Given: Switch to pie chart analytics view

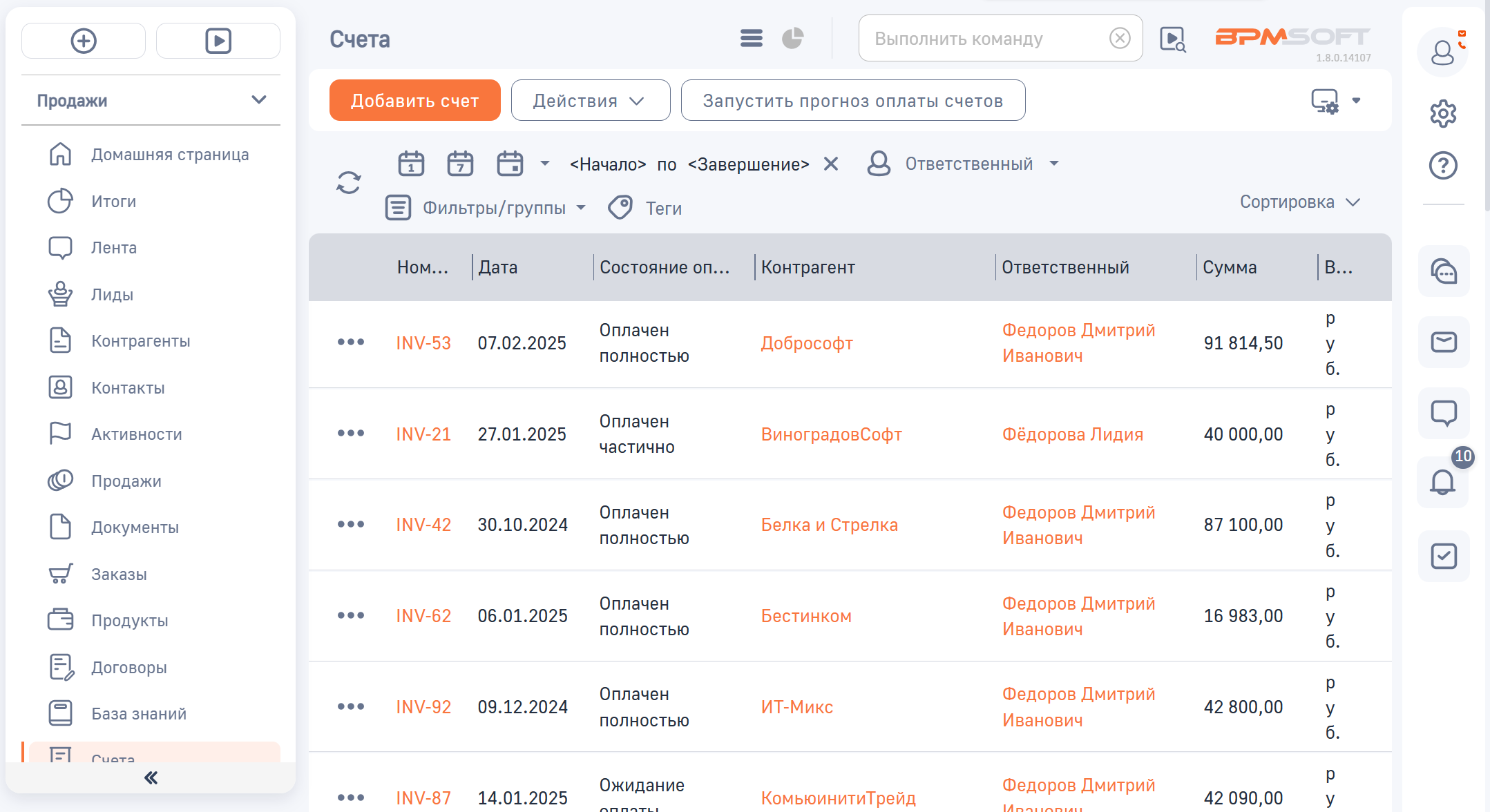Looking at the screenshot, I should click(x=792, y=38).
